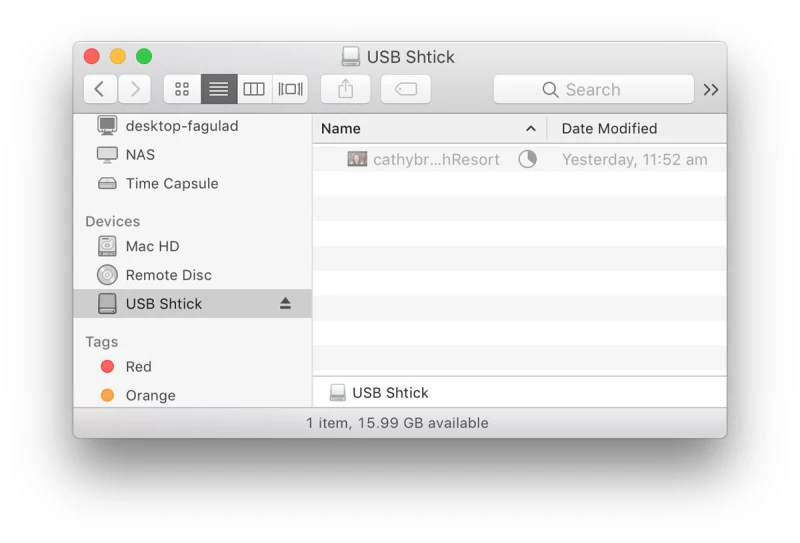Go forward with the right chevron button
This screenshot has height=543, width=800.
(x=135, y=89)
